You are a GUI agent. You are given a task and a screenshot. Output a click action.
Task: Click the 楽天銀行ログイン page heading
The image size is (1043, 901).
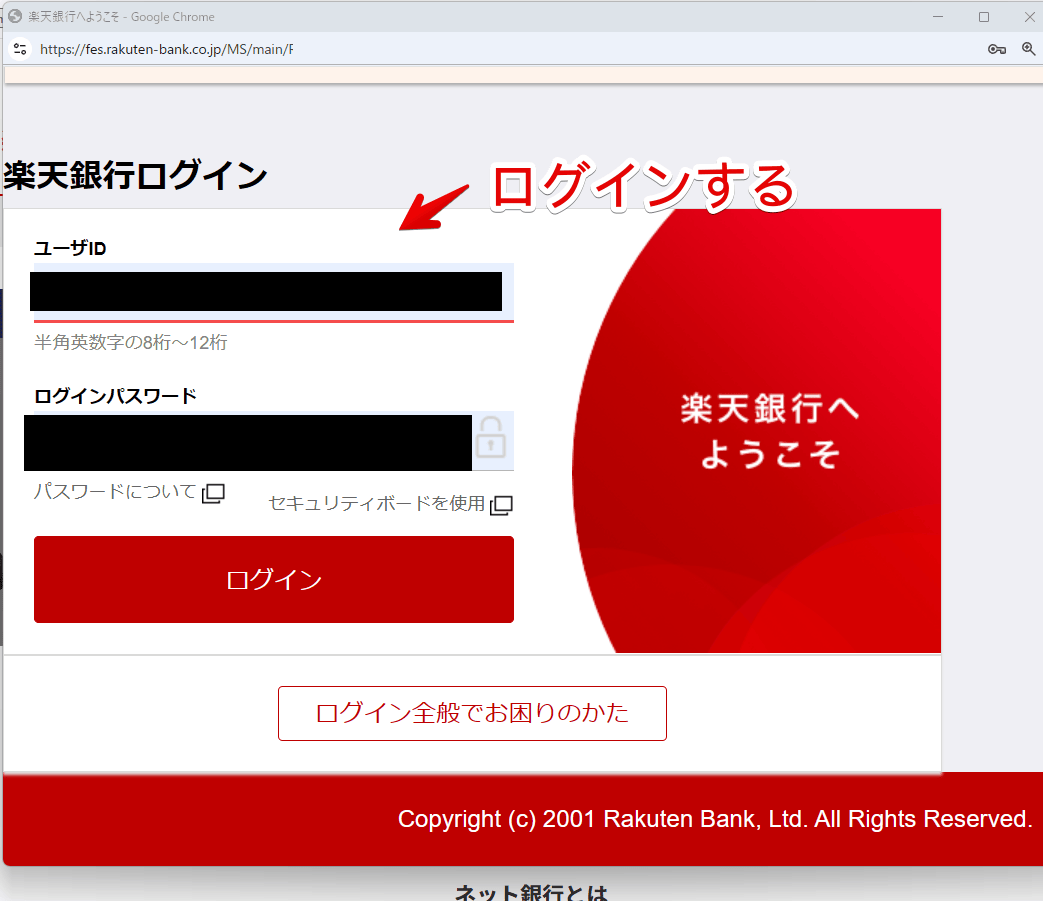click(x=136, y=176)
